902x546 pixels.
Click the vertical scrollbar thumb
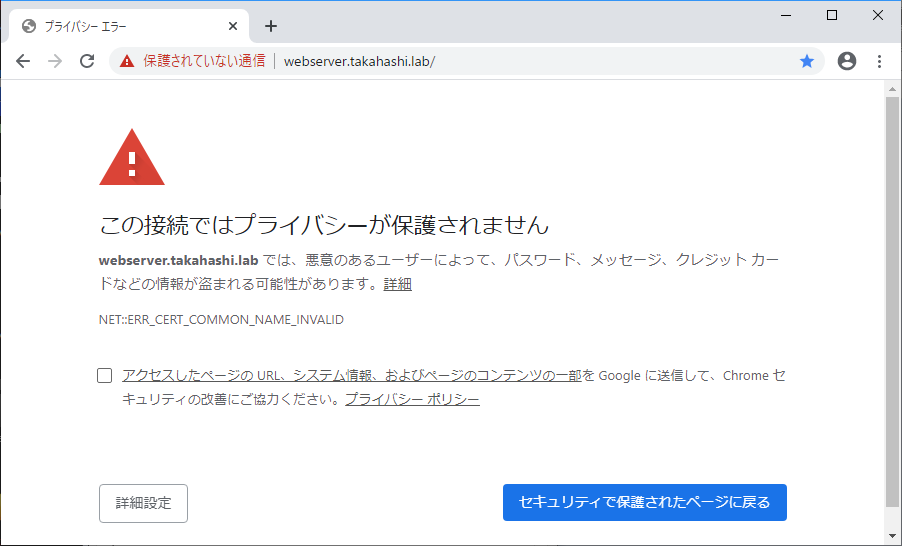click(x=892, y=302)
